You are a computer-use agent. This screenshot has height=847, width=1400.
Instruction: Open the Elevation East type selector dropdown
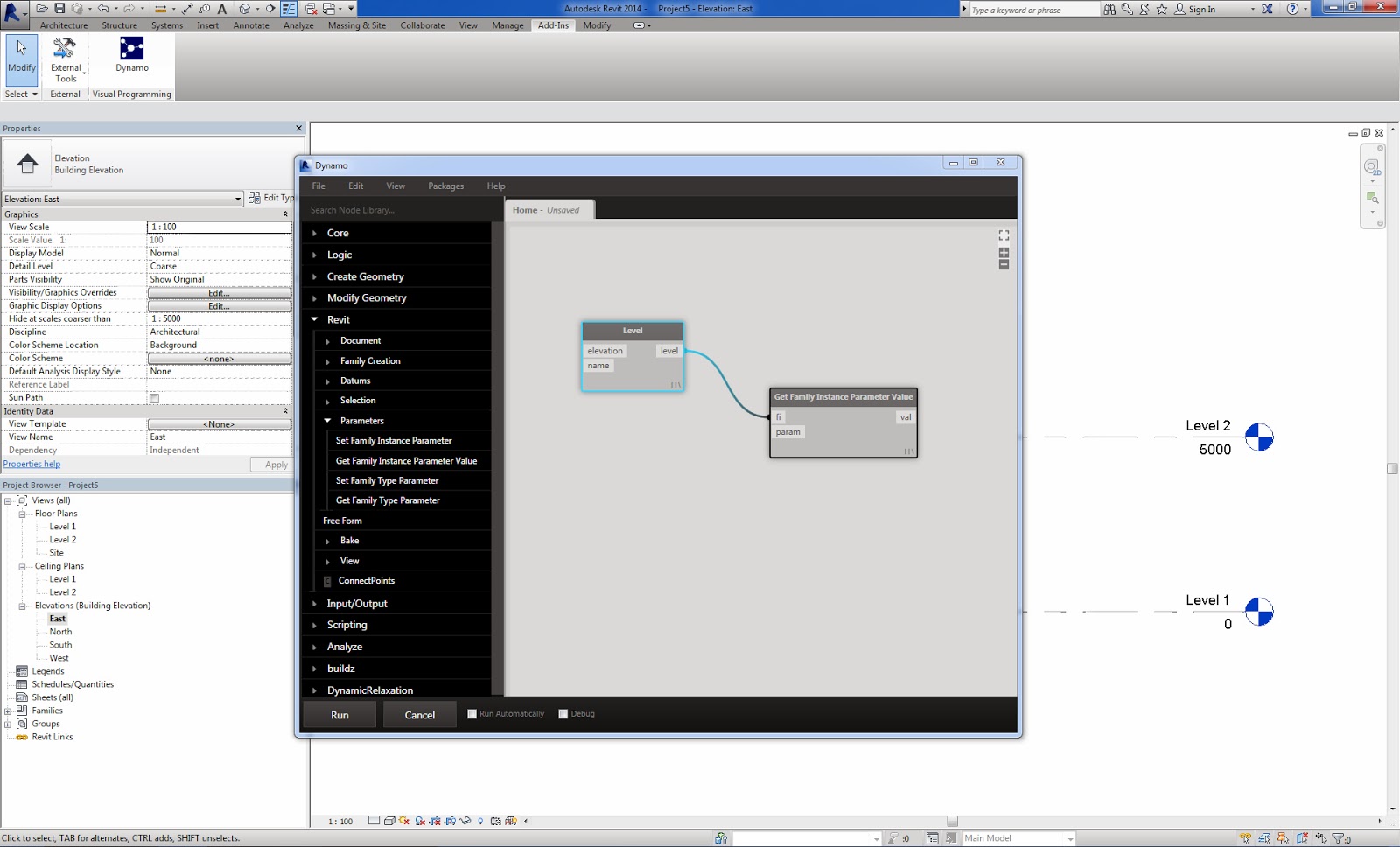pos(237,199)
